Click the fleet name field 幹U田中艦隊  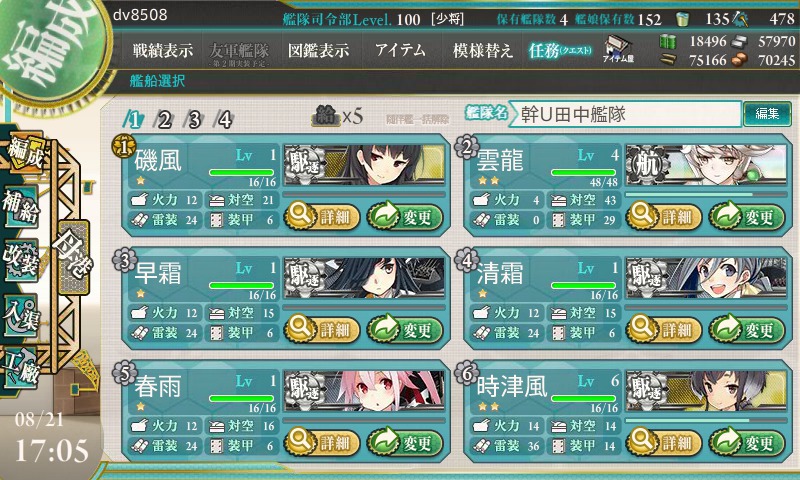click(x=624, y=114)
